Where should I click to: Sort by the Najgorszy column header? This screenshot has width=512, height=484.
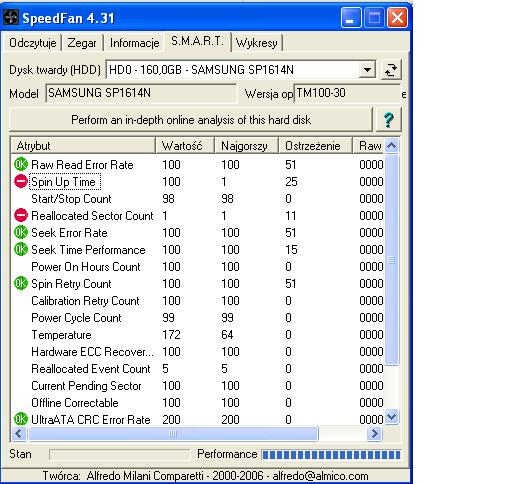(x=246, y=146)
